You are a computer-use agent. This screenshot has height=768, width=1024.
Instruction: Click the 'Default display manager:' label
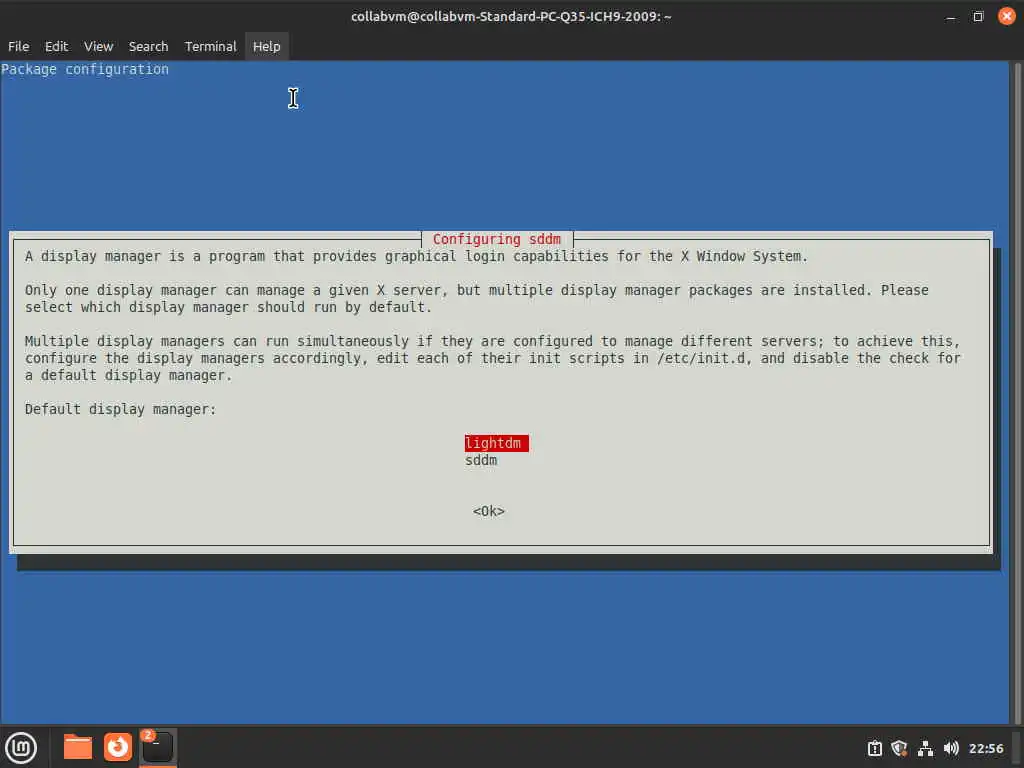tap(120, 409)
